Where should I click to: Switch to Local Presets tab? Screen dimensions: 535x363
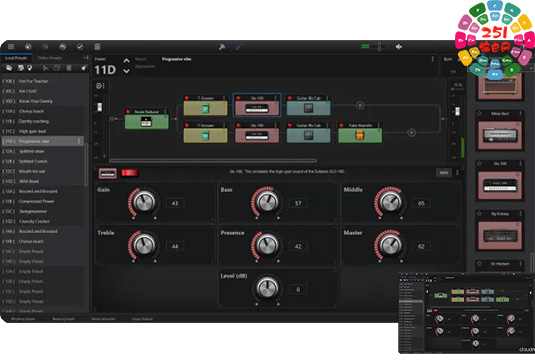16,58
